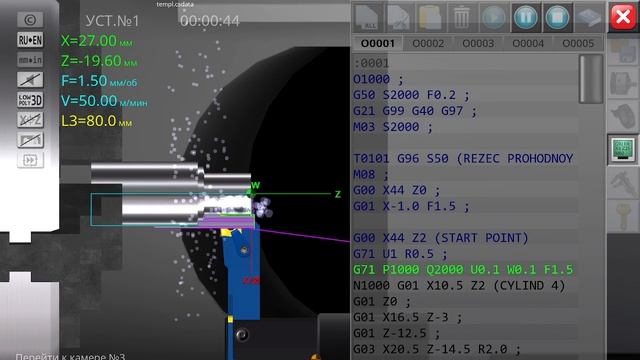Screen dimensions: 640x360
Task: Open the program folder icon
Action: click(430, 18)
